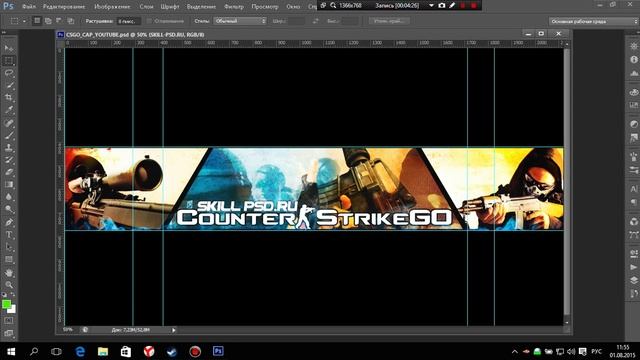
Task: Open the Изображение menu
Action: (x=112, y=7)
